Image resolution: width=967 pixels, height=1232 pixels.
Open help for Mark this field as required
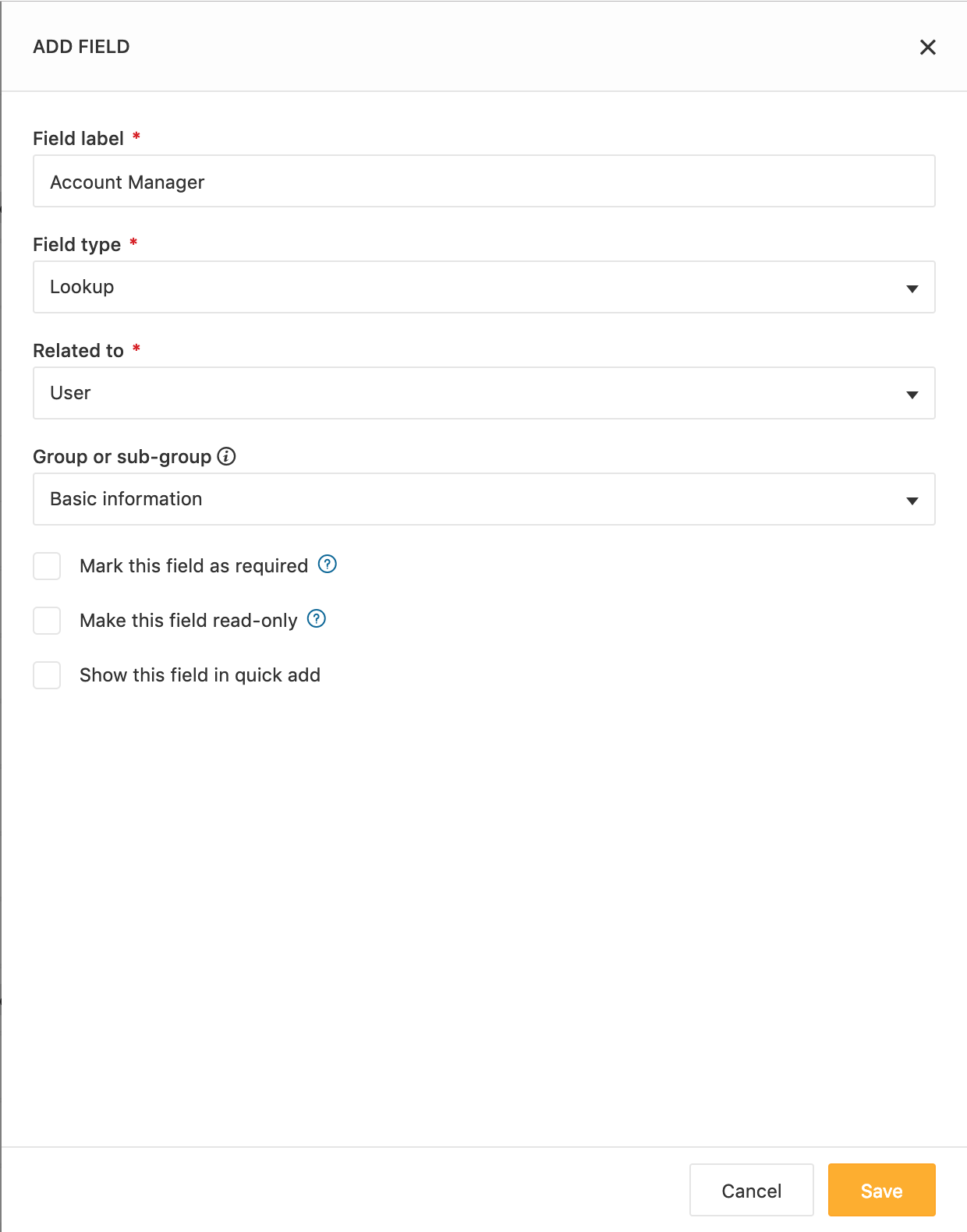[328, 564]
